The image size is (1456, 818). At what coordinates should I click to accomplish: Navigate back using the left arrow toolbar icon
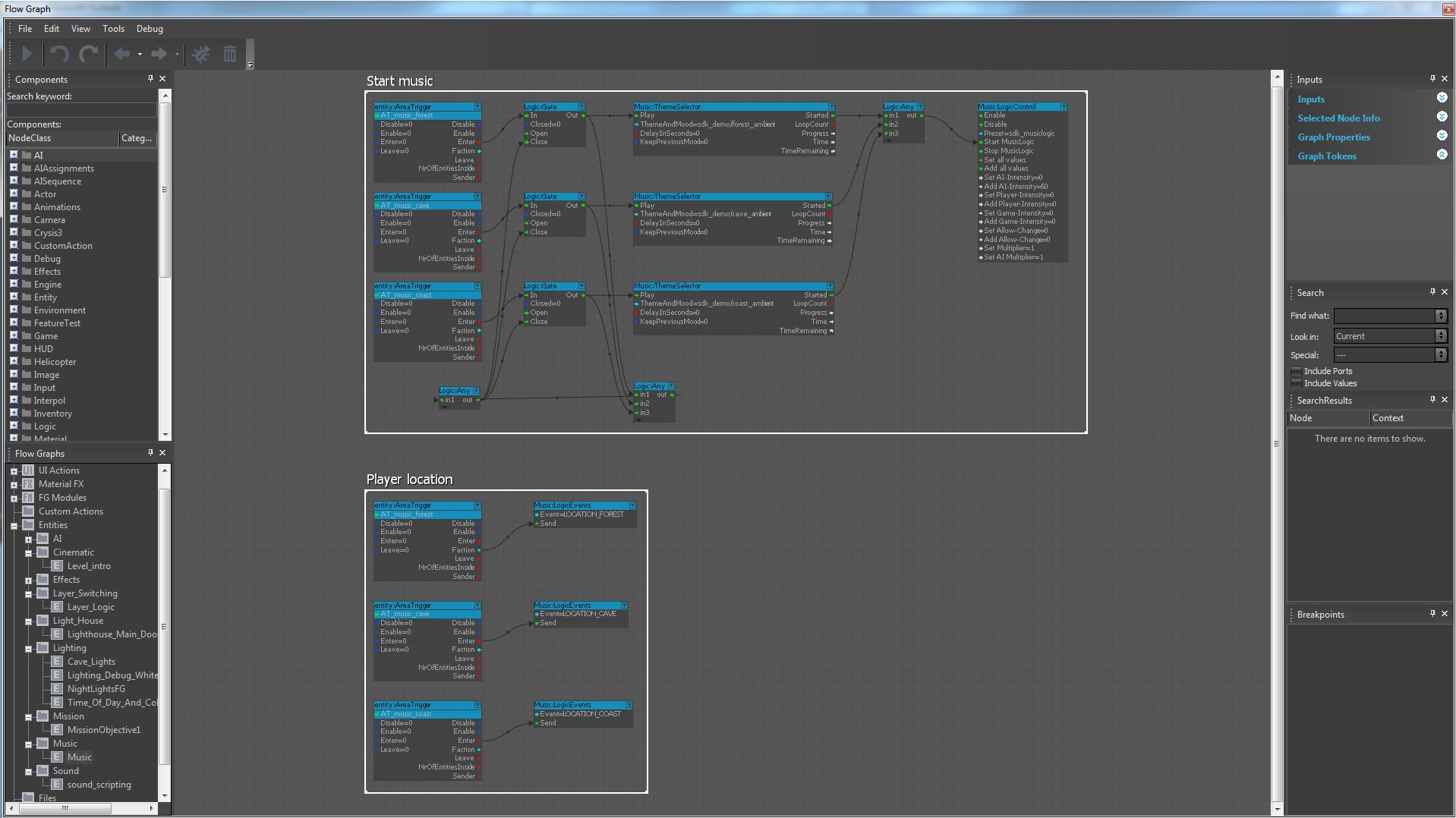[121, 54]
